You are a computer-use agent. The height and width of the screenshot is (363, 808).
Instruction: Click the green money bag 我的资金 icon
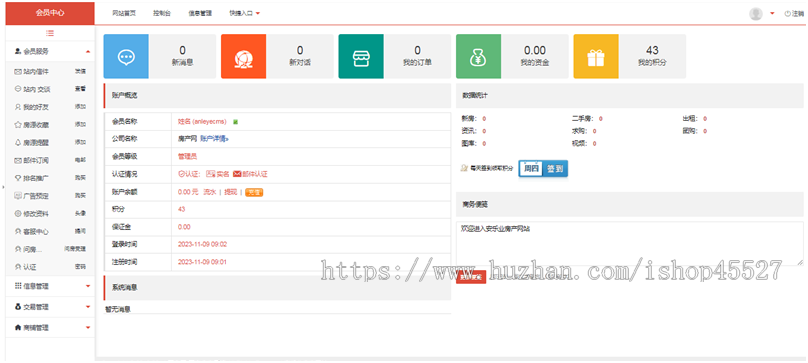(478, 56)
